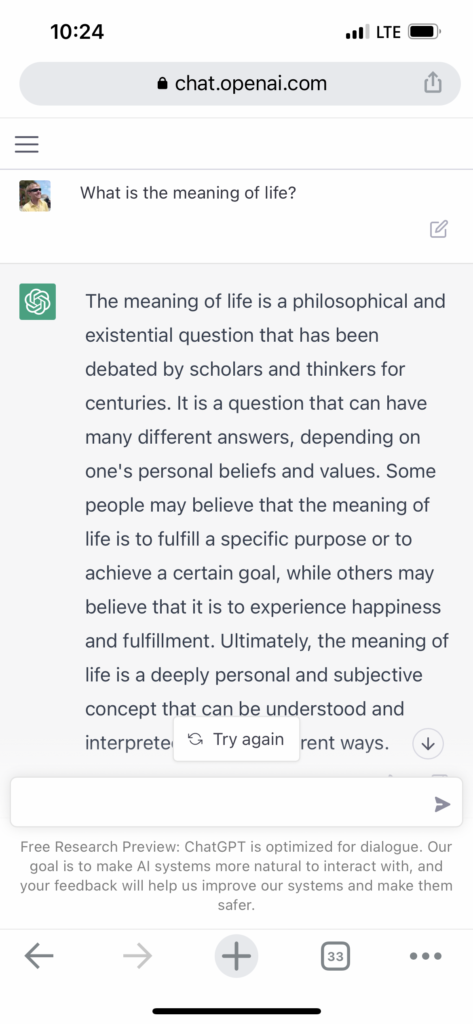Tap the user profile photo thumbnail
Screen dimensions: 473x1024
tap(35, 196)
